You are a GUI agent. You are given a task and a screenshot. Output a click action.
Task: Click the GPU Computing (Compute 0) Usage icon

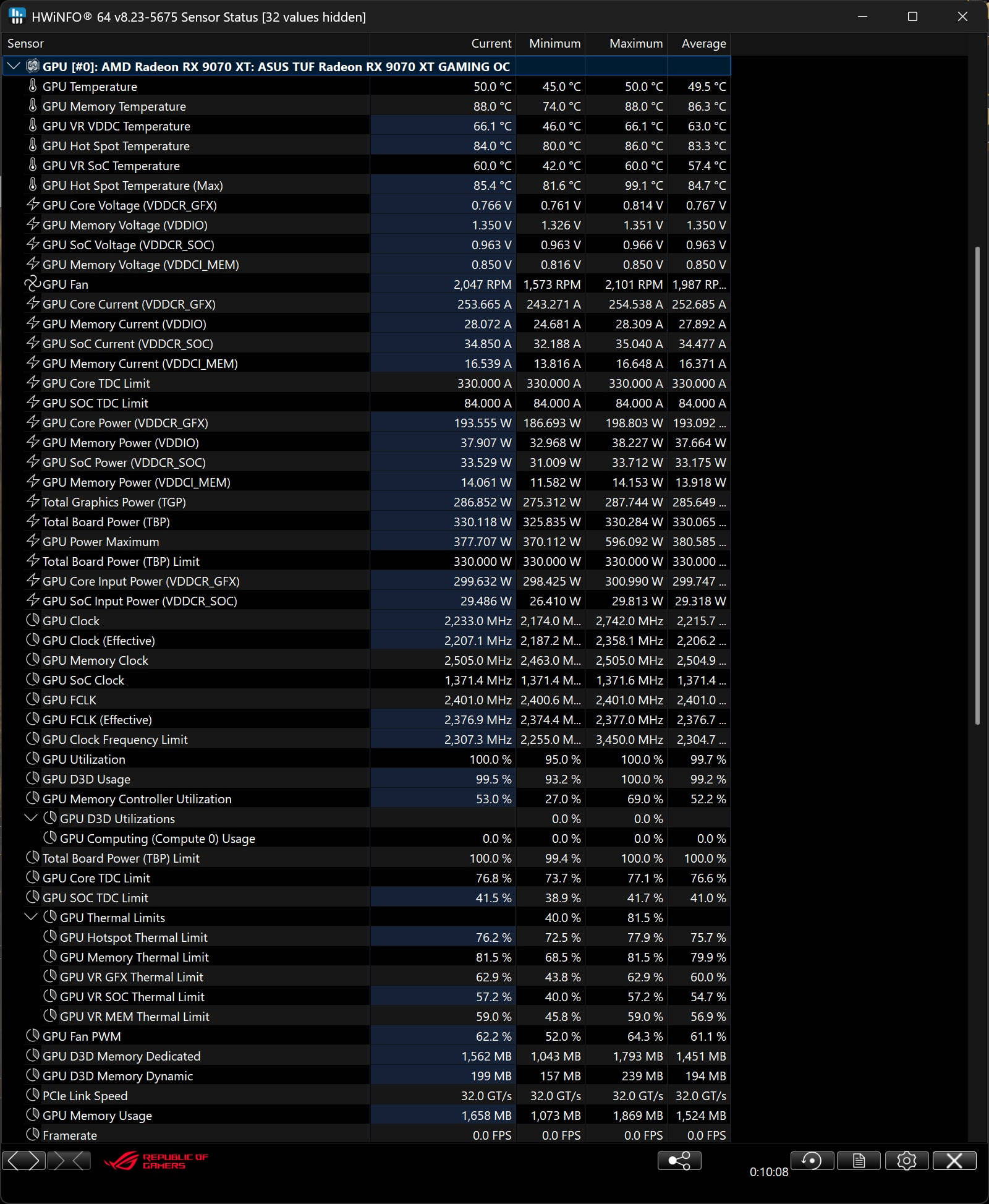(50, 838)
